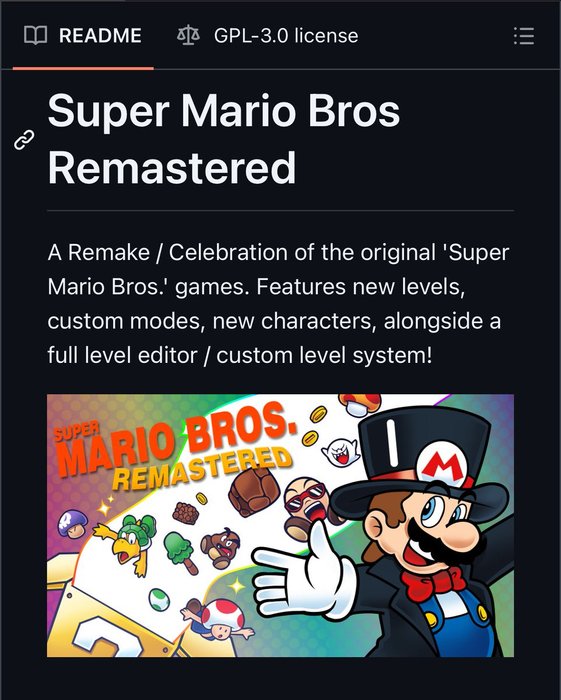Open the table of contents outline icon
The image size is (561, 700).
(x=524, y=36)
